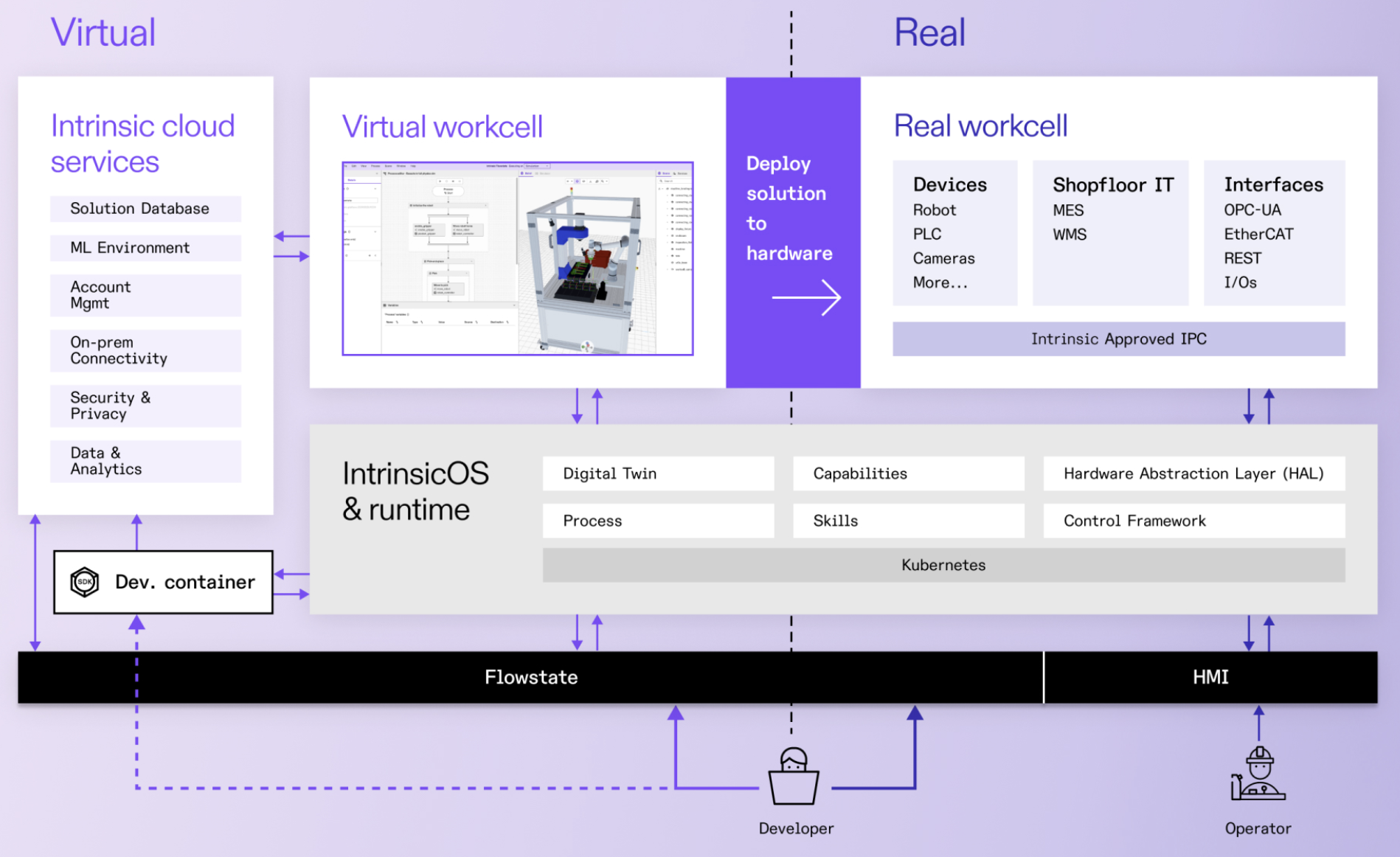Click the More... entry under Devices
Viewport: 1400px width, 857px height.
[x=940, y=282]
